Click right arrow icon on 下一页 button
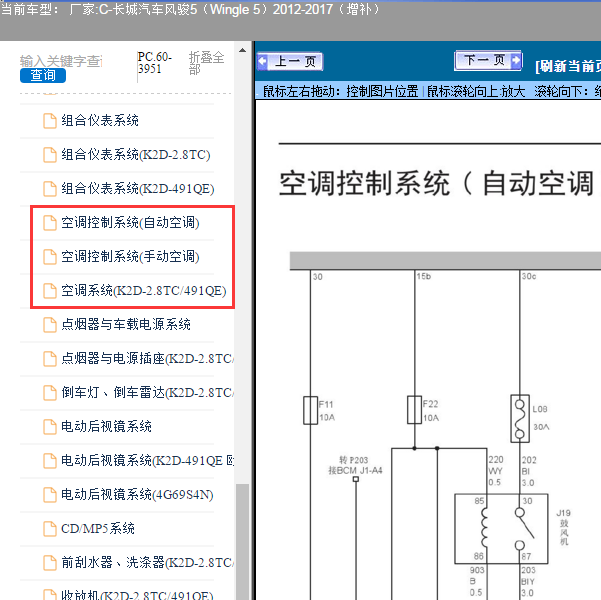This screenshot has height=600, width=601. pos(516,60)
